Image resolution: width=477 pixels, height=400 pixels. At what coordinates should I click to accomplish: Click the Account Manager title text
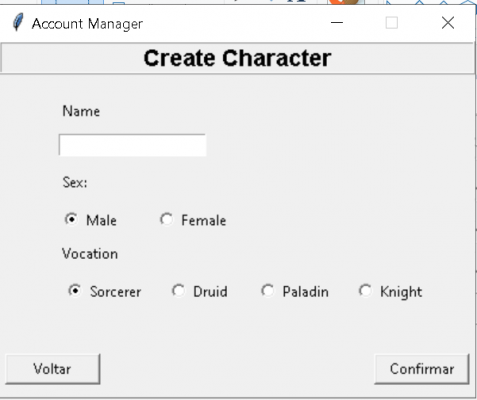coord(87,24)
